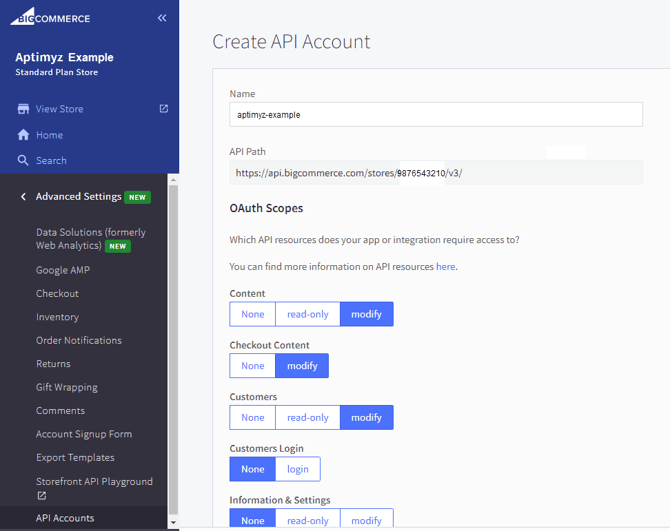Image resolution: width=670 pixels, height=531 pixels.
Task: Set Checkout Content scope to None
Action: [253, 366]
